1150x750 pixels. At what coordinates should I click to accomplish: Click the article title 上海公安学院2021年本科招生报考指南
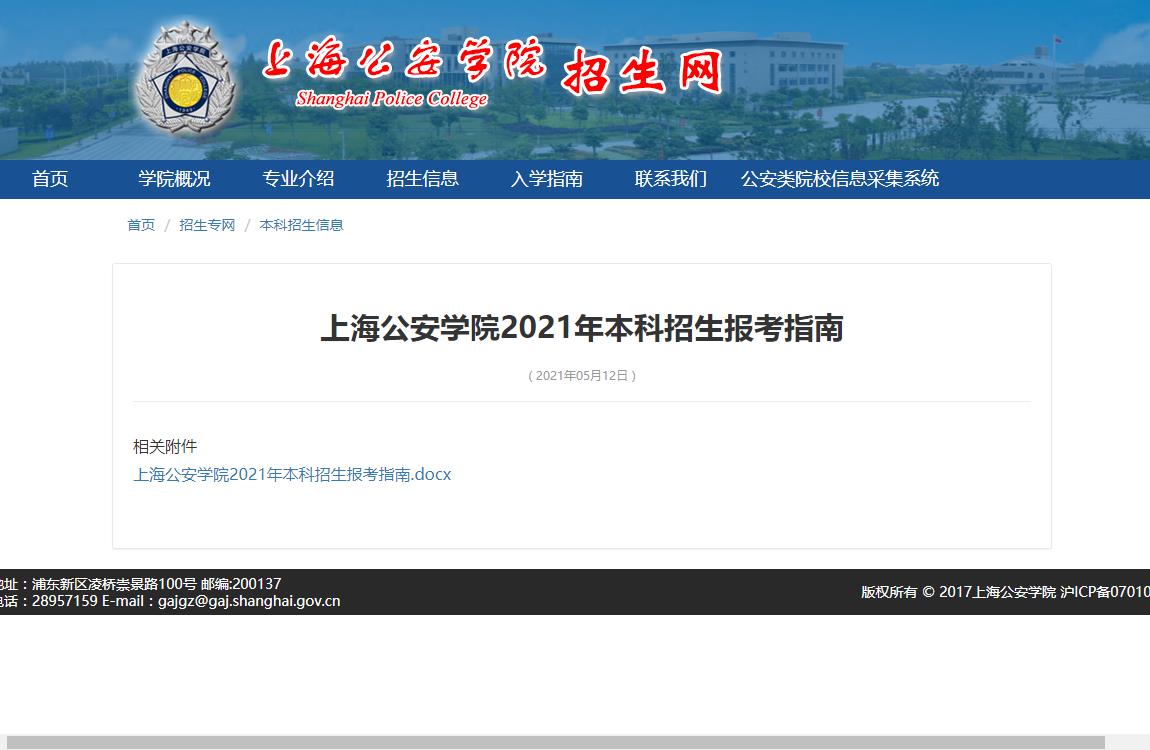pos(581,328)
